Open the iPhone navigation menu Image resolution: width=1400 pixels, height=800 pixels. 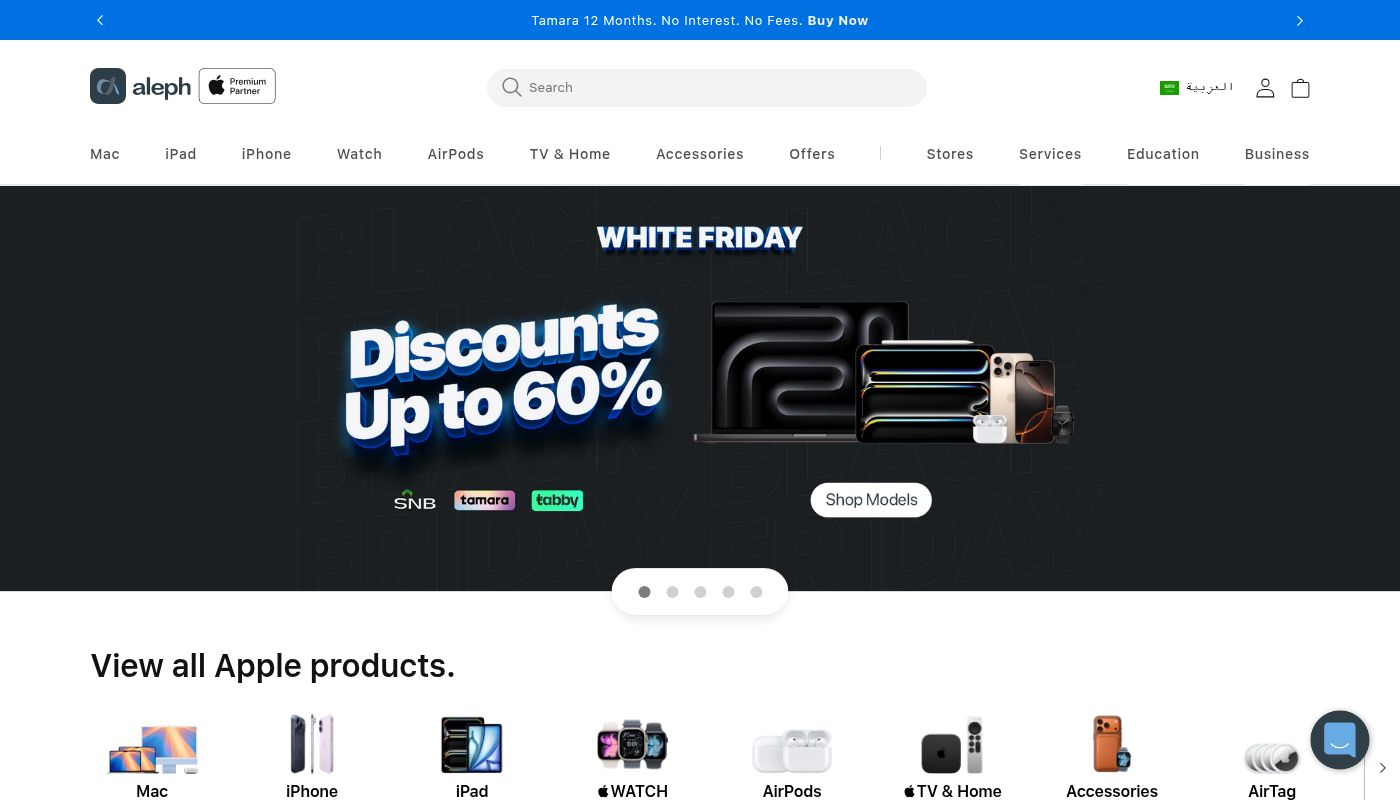(266, 154)
